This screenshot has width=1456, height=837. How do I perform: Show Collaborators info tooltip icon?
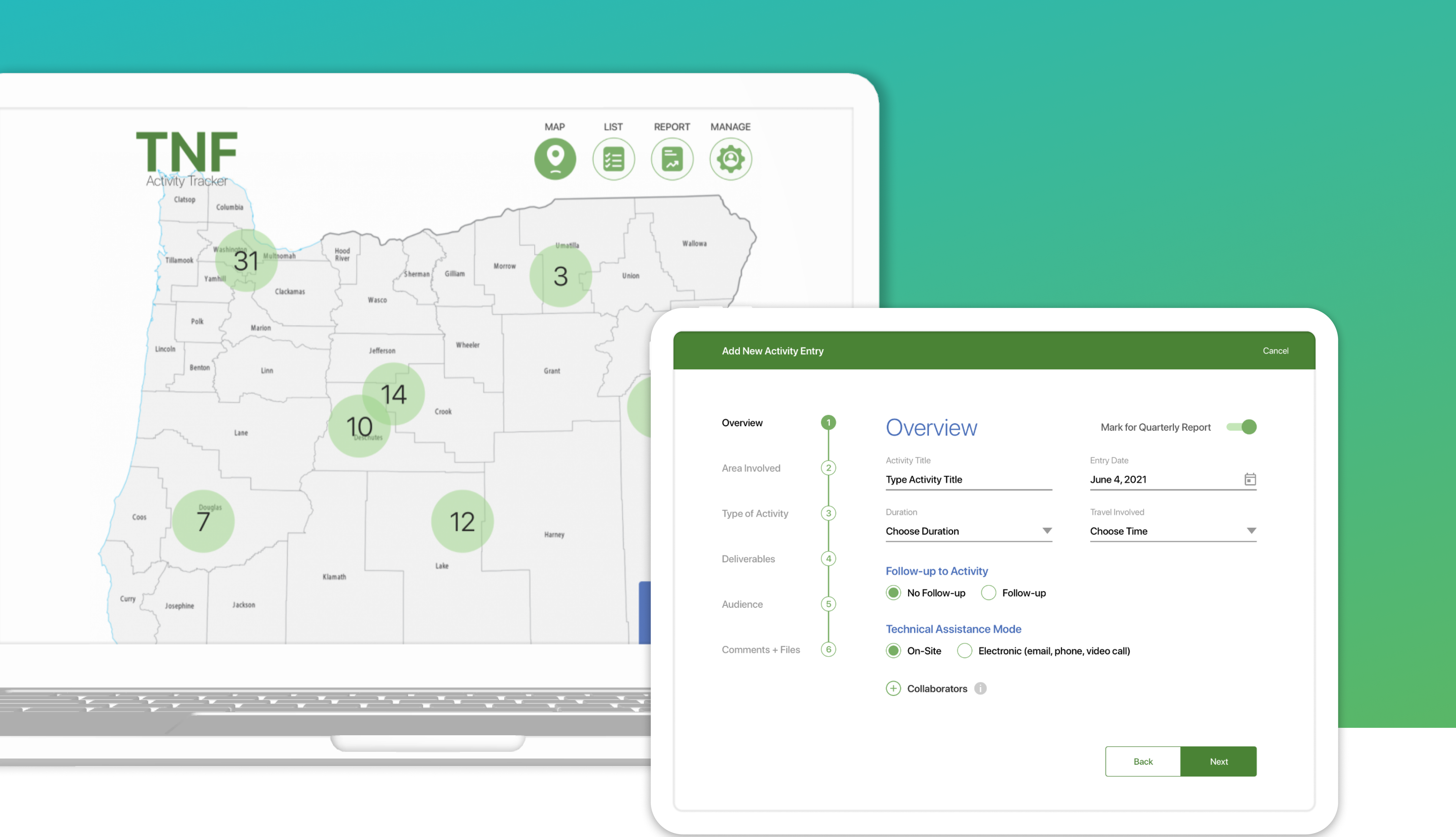[981, 689]
